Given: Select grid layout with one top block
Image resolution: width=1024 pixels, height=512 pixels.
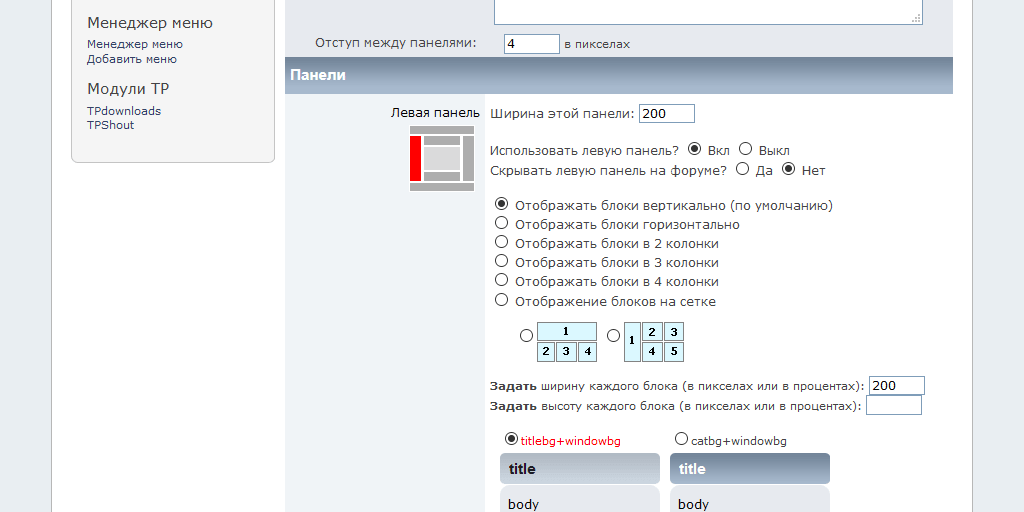Looking at the screenshot, I should (x=526, y=337).
